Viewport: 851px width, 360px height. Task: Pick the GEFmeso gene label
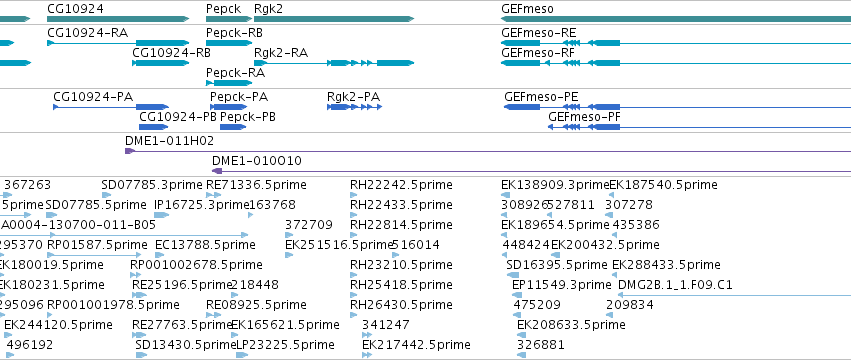(528, 9)
